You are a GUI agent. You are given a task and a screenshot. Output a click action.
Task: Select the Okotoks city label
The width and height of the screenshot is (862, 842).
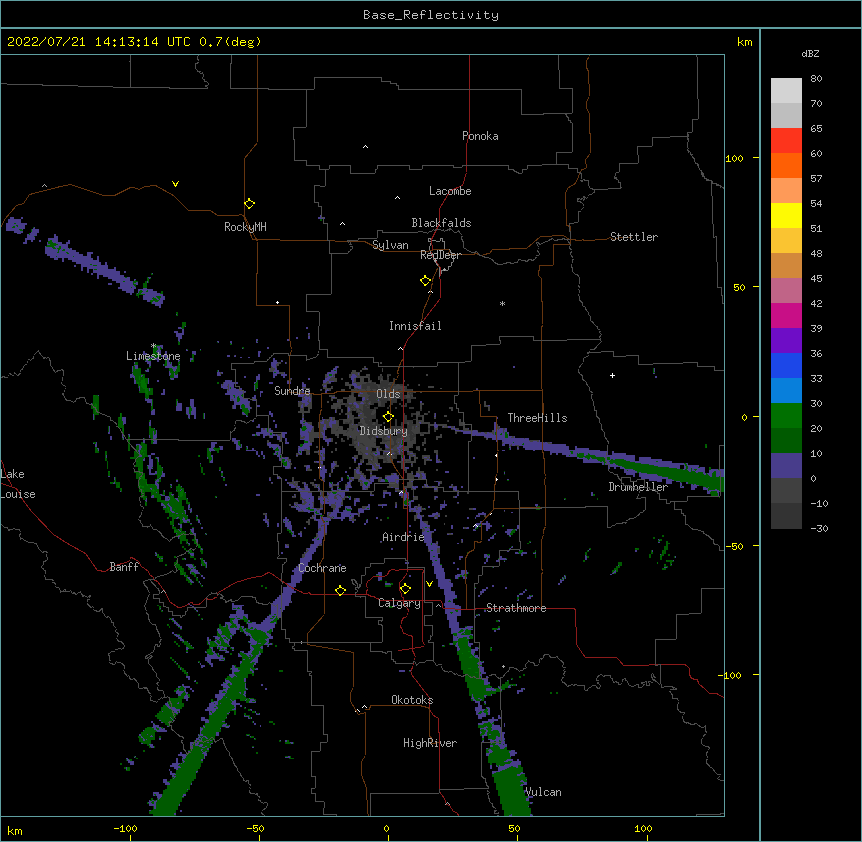(412, 700)
